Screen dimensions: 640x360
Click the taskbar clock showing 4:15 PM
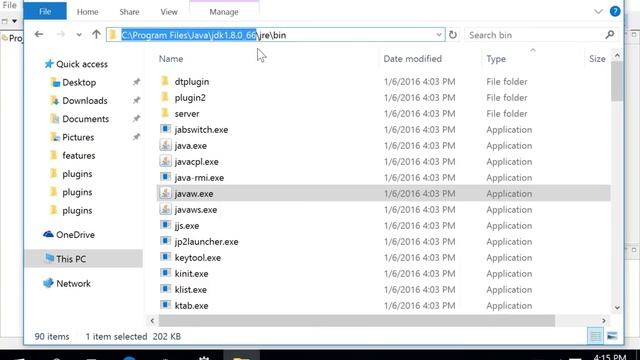610,357
